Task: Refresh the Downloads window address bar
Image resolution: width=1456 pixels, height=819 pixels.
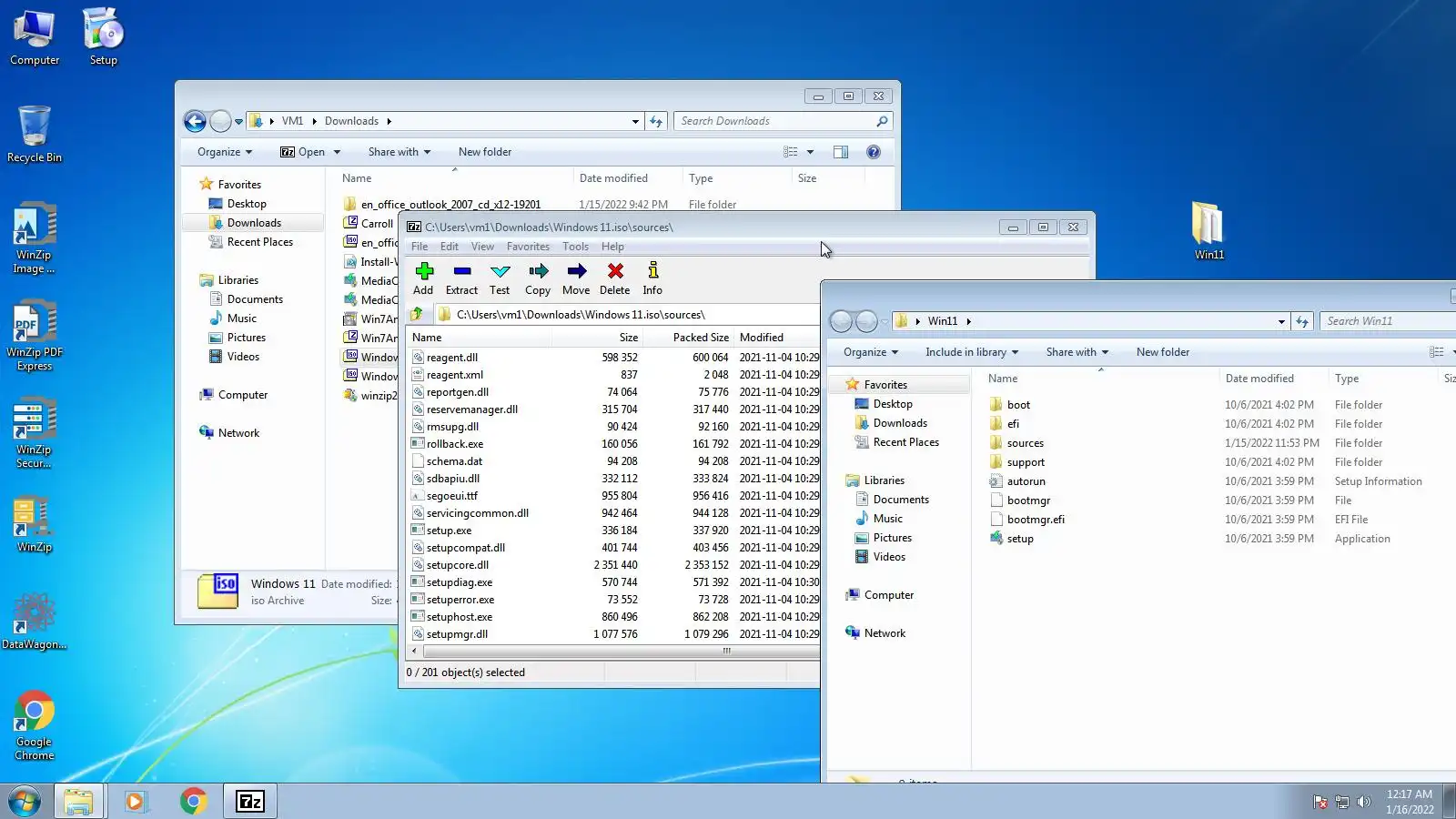Action: tap(656, 121)
